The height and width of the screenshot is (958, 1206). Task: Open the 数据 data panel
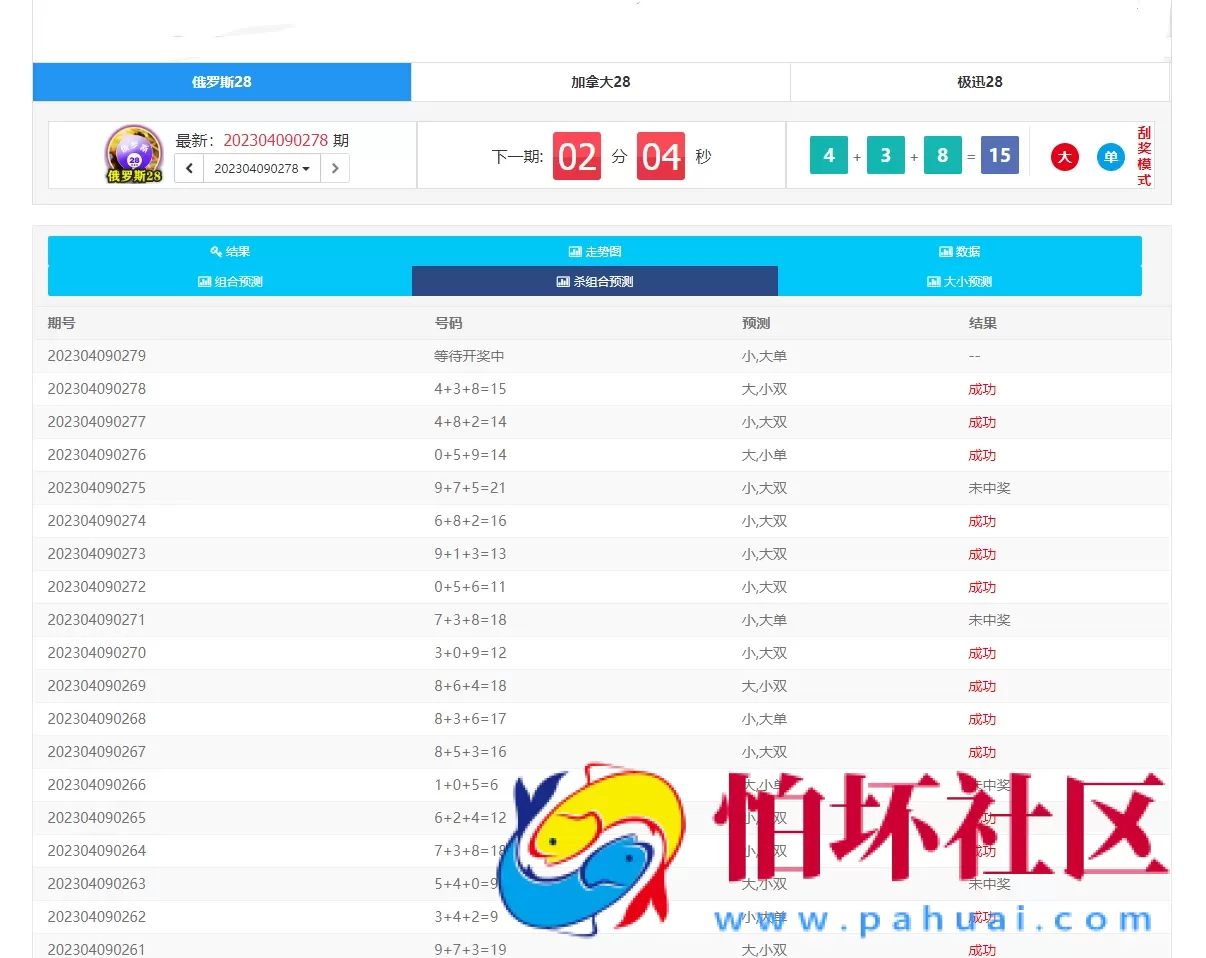(x=958, y=251)
